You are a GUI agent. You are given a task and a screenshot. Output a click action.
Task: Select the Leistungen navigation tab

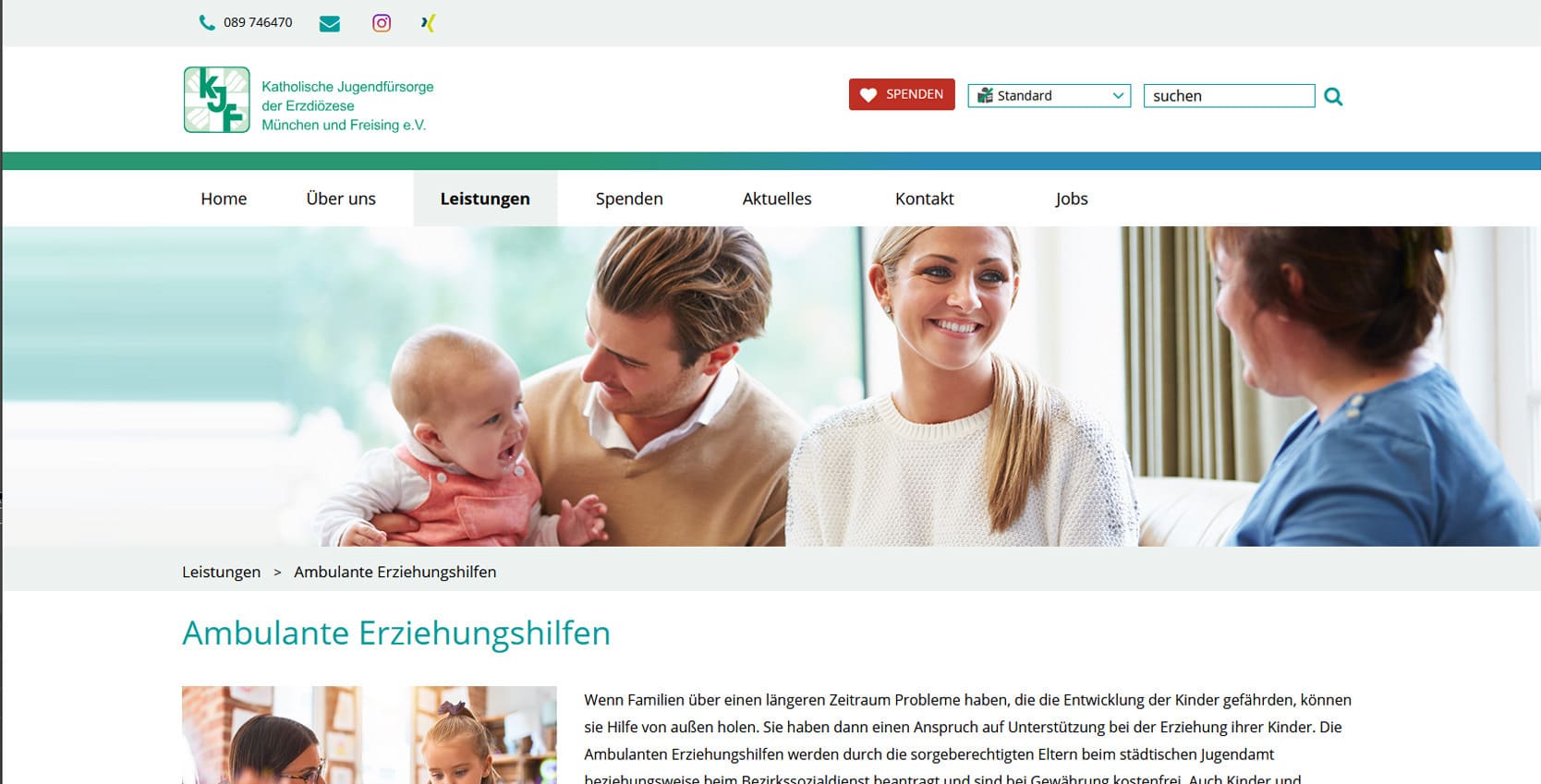485,199
